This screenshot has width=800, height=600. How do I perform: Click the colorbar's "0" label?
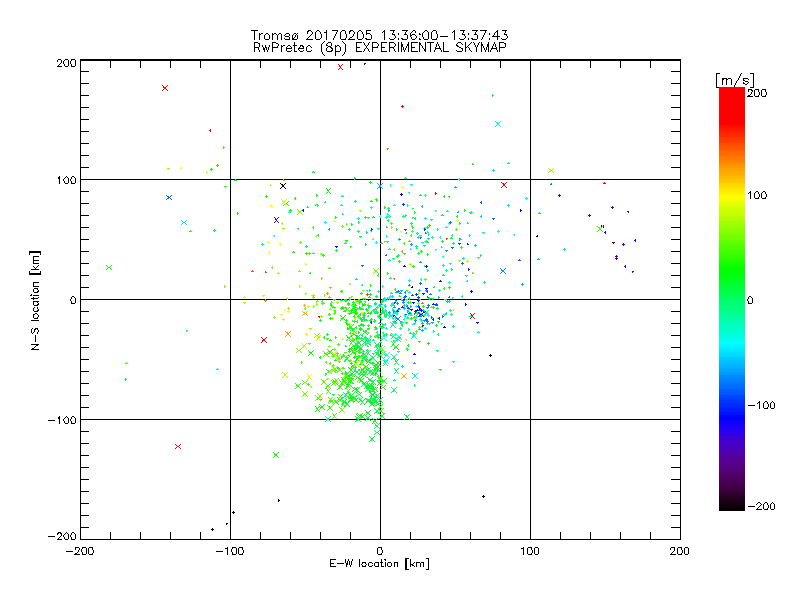point(750,300)
